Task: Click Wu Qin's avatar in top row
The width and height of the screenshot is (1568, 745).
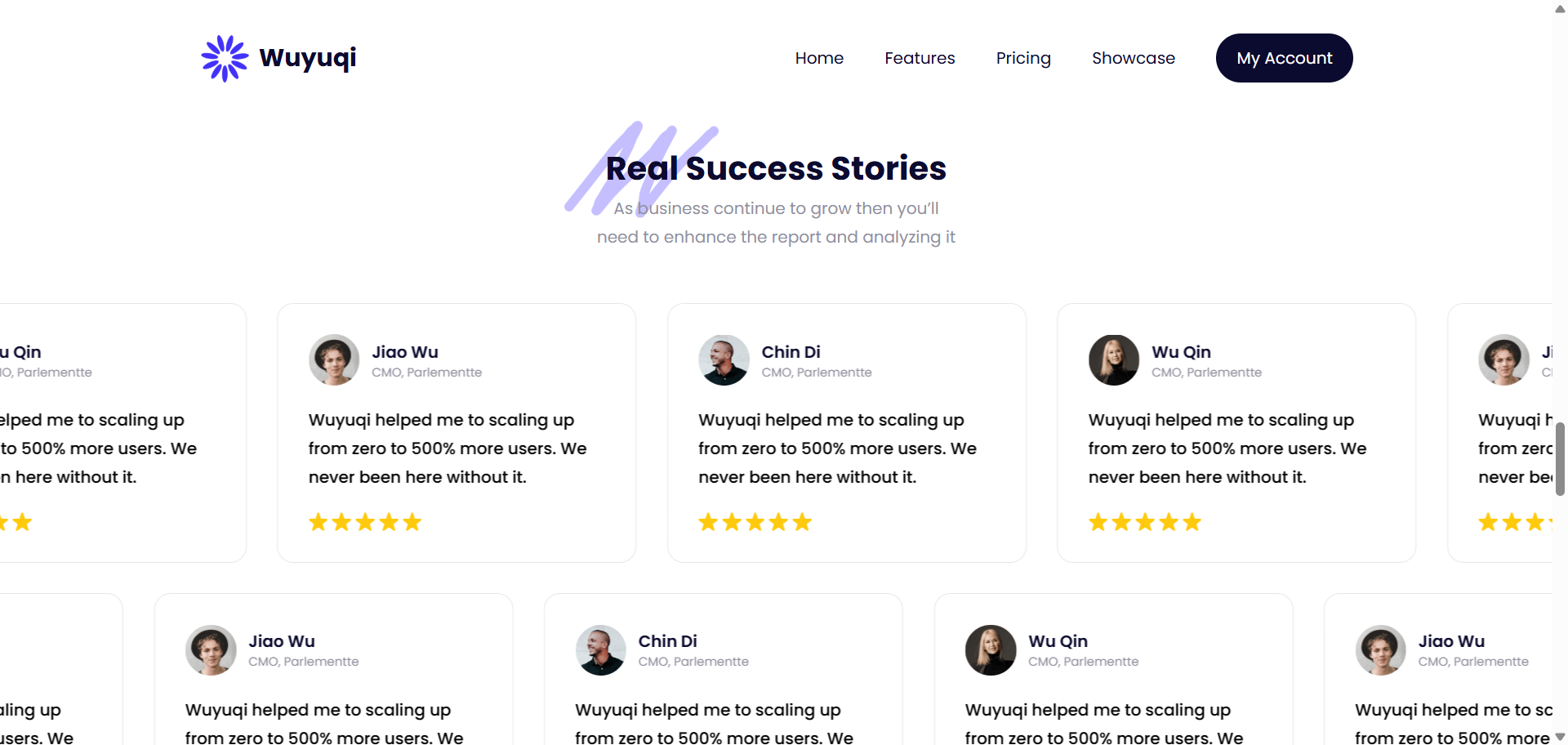Action: [x=1114, y=359]
